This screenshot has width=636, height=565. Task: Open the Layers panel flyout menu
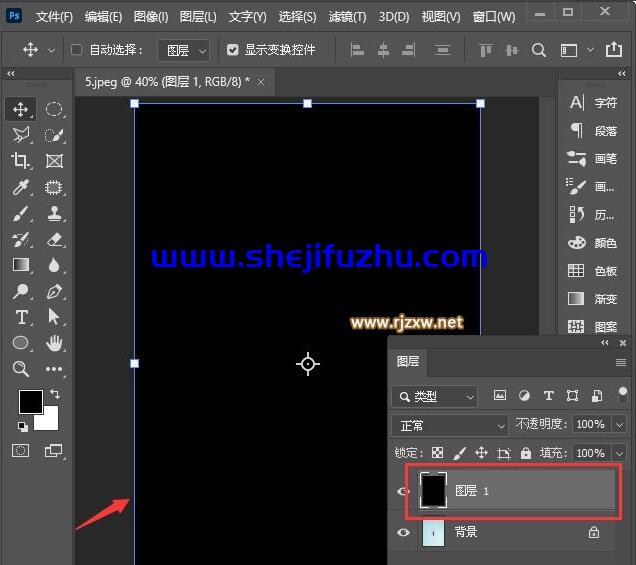pyautogui.click(x=621, y=362)
